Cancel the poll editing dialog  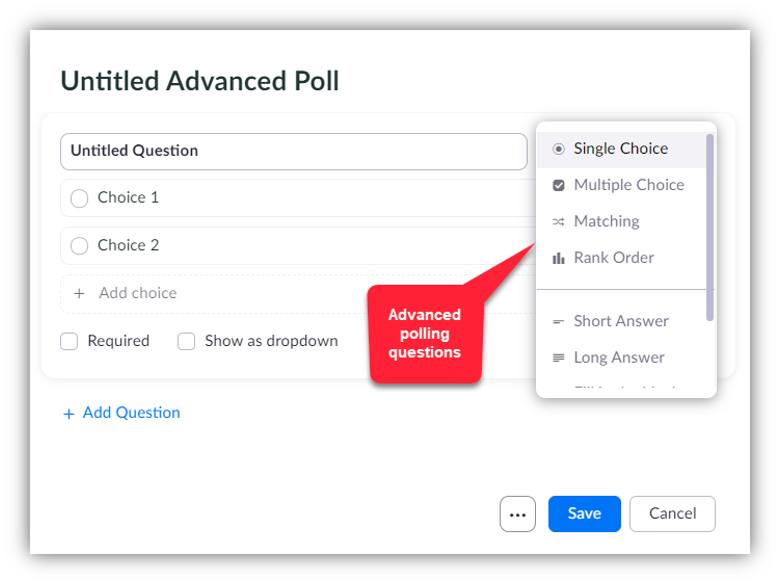(x=672, y=514)
